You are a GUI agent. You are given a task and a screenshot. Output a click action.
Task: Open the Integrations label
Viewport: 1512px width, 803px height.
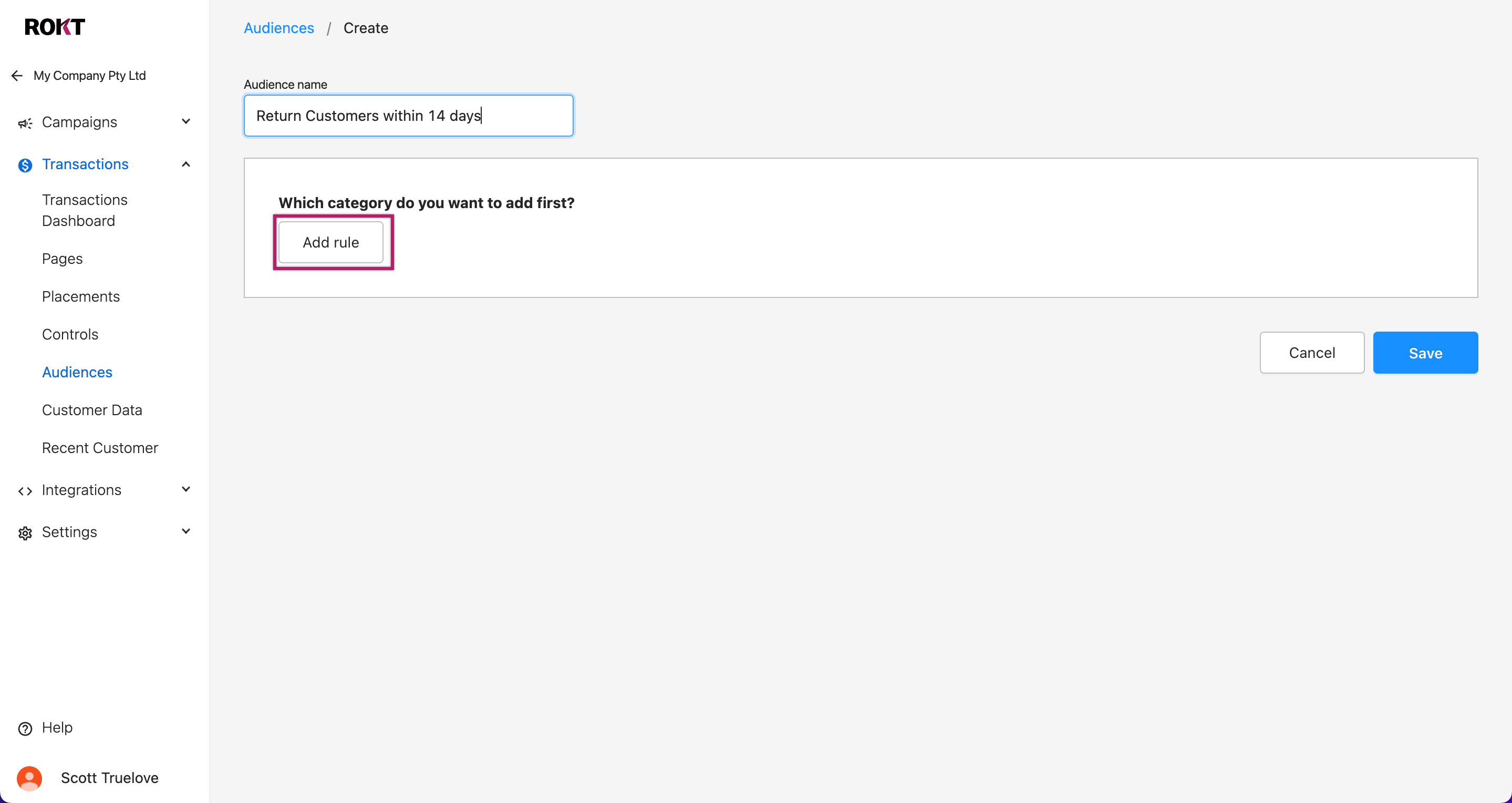pyautogui.click(x=81, y=490)
